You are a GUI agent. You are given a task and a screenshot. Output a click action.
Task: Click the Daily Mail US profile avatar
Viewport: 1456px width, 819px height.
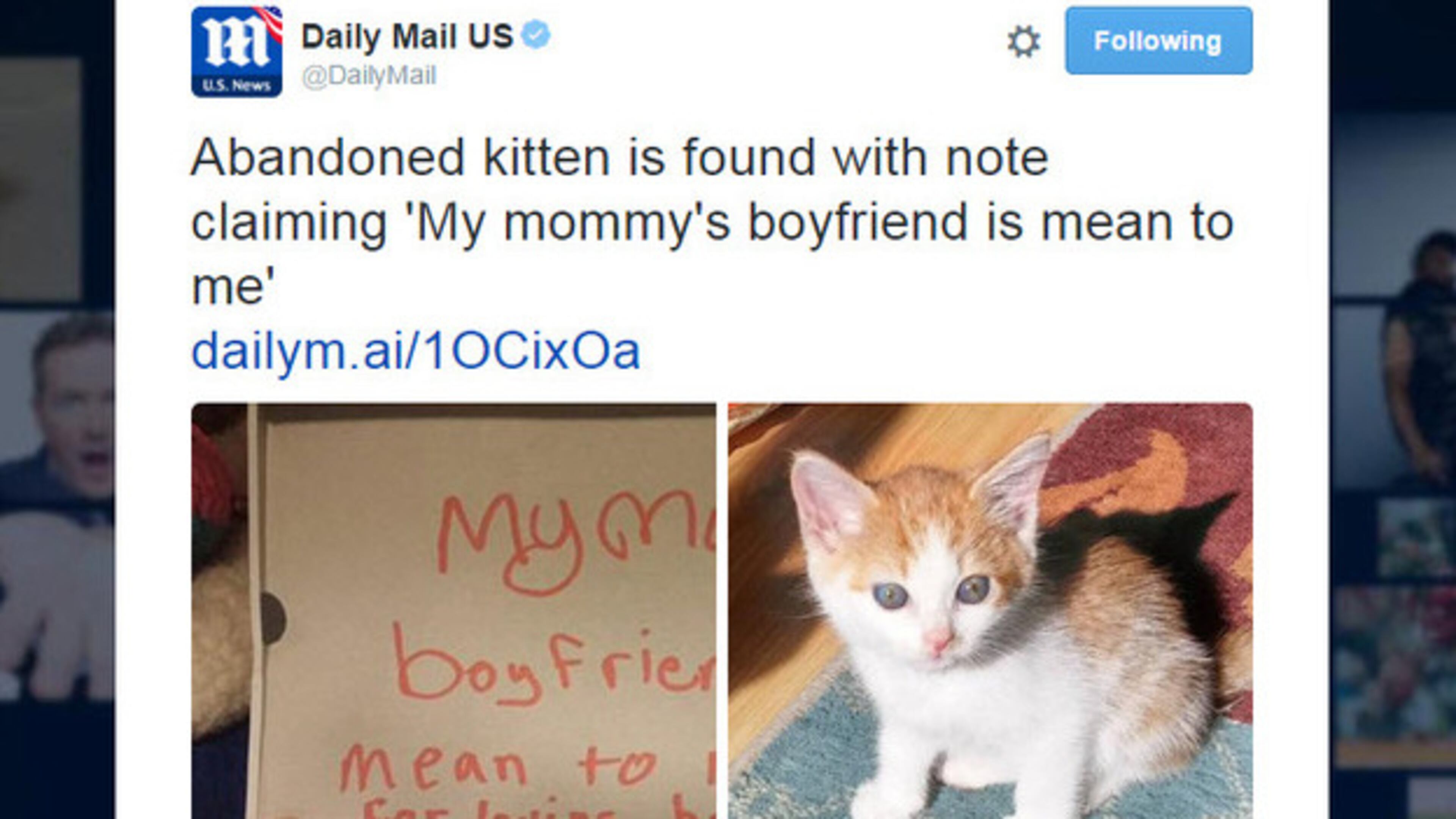(236, 52)
